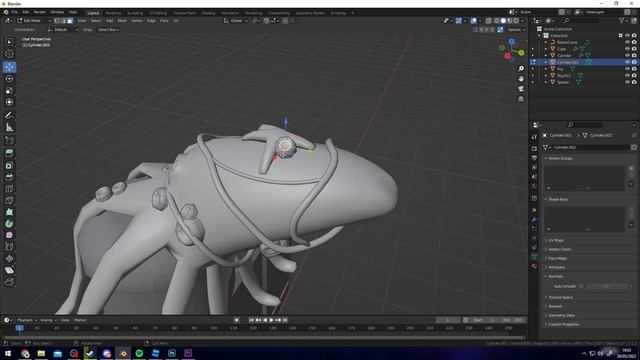Select the Select Box tool in left toolbar

point(9,42)
